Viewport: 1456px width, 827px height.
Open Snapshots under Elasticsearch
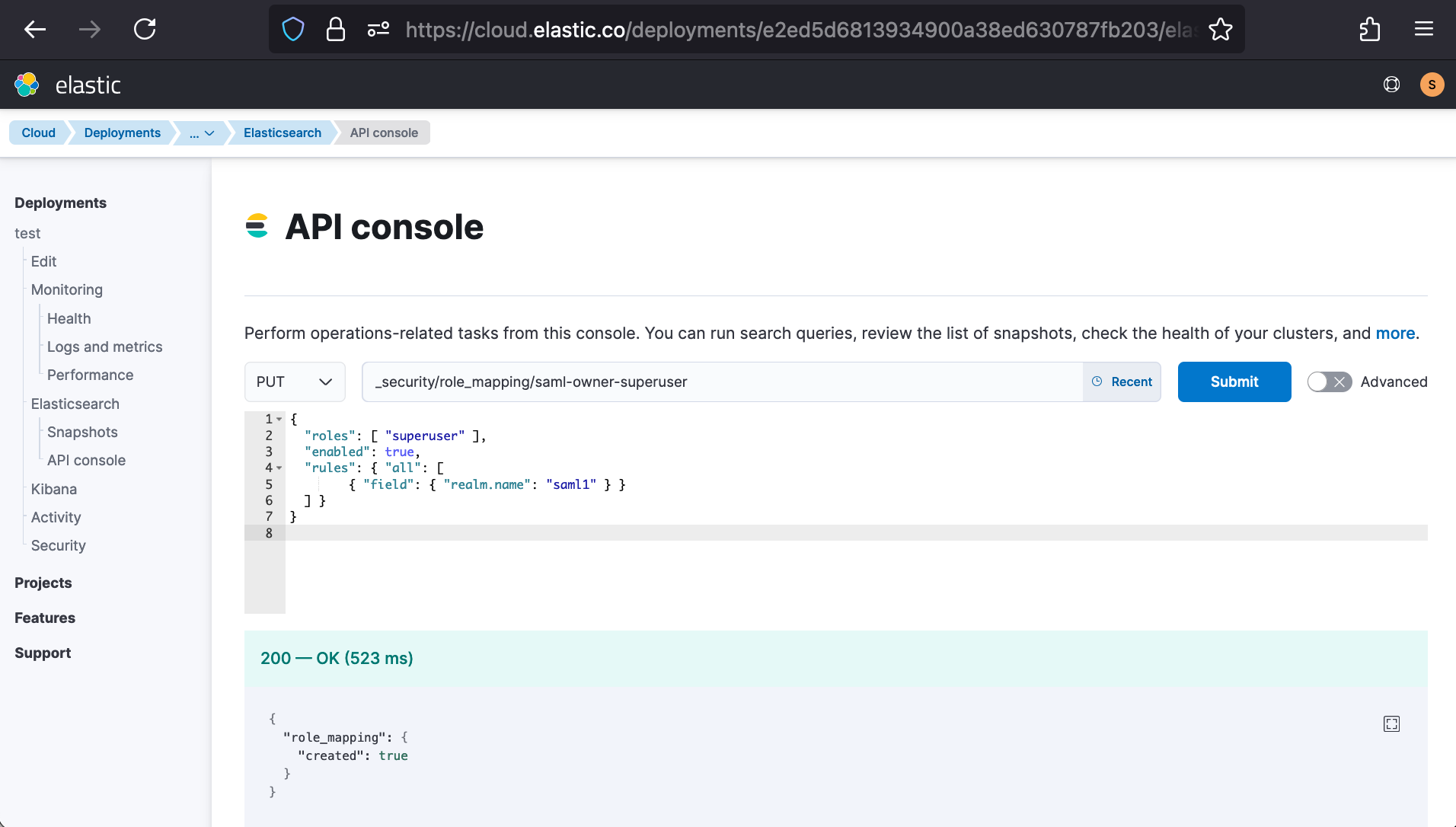click(x=82, y=432)
